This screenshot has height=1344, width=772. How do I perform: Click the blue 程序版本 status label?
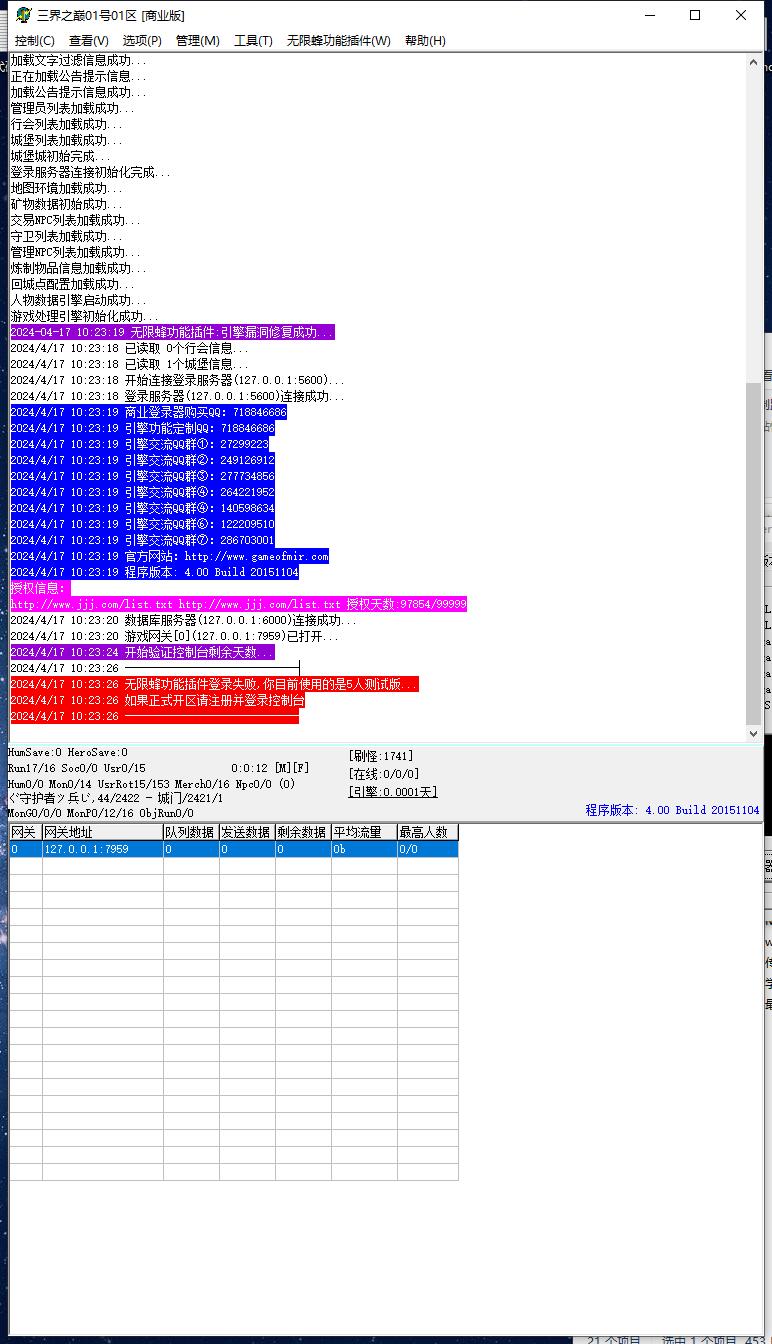click(672, 810)
